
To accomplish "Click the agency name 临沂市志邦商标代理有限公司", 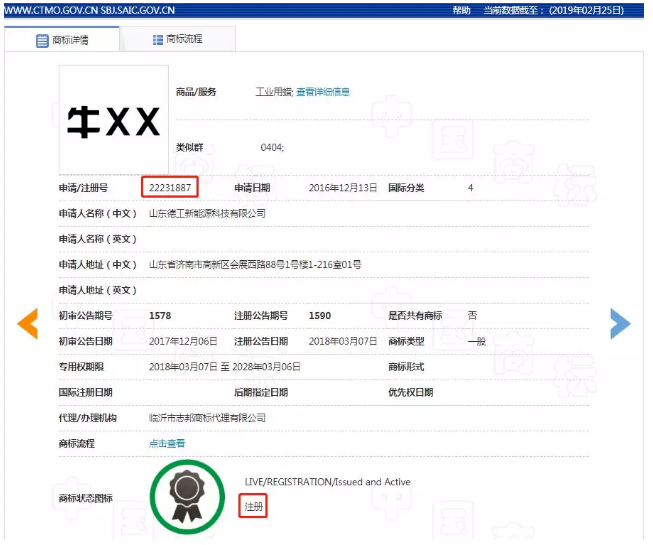I will coord(207,418).
